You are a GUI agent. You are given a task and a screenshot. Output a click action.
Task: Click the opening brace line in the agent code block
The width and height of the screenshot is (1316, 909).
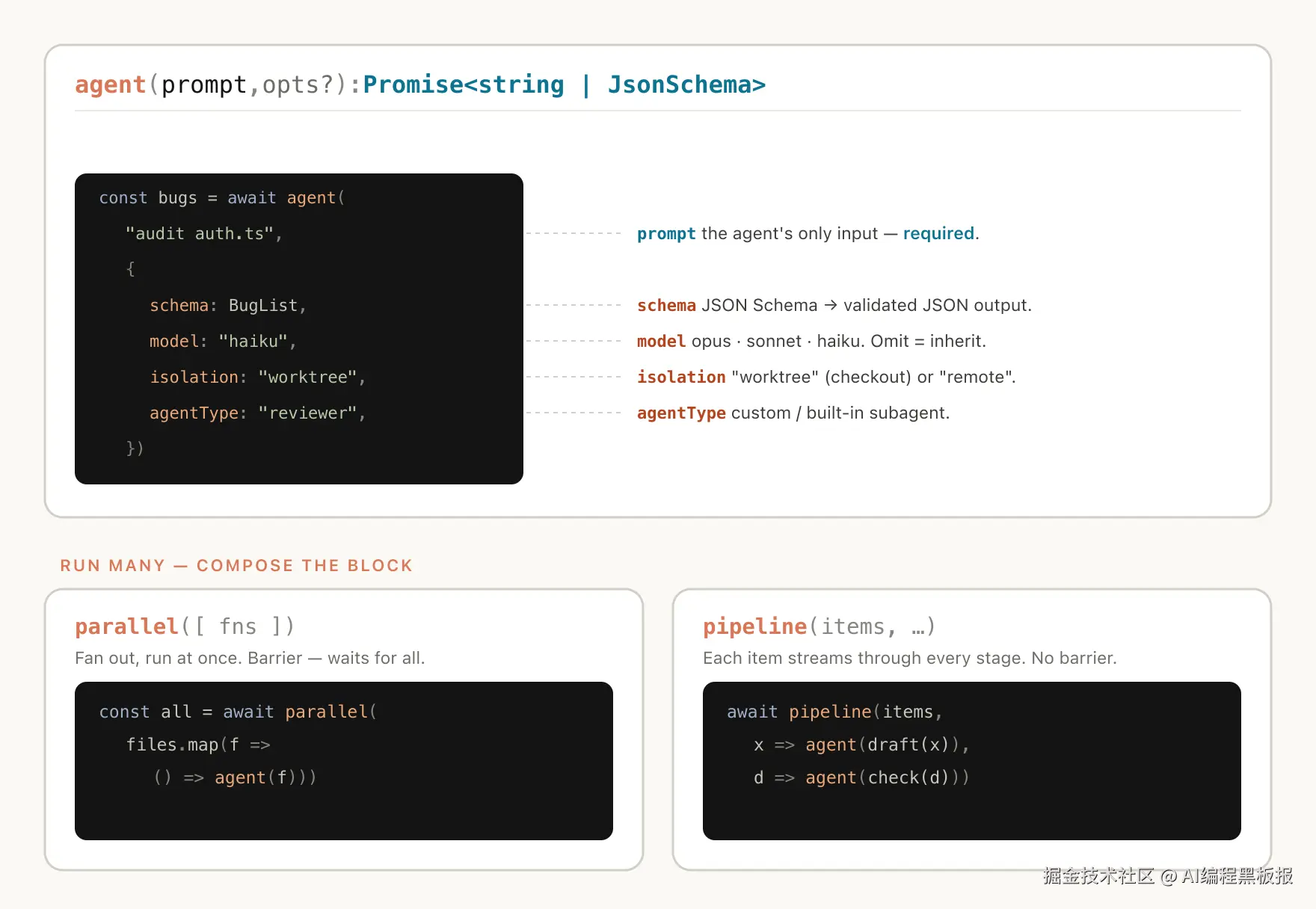coord(130,269)
